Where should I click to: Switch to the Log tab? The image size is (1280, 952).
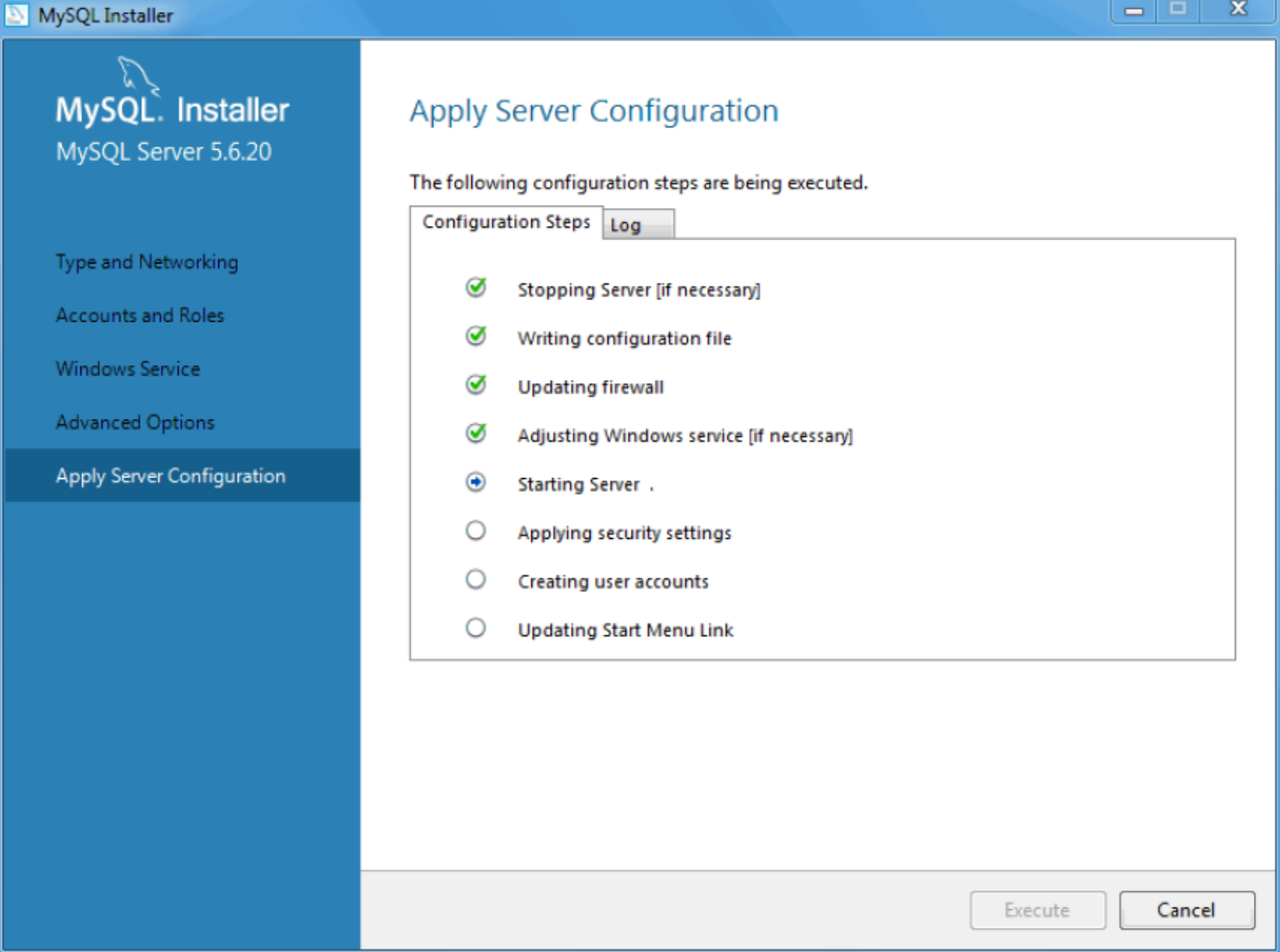[628, 224]
